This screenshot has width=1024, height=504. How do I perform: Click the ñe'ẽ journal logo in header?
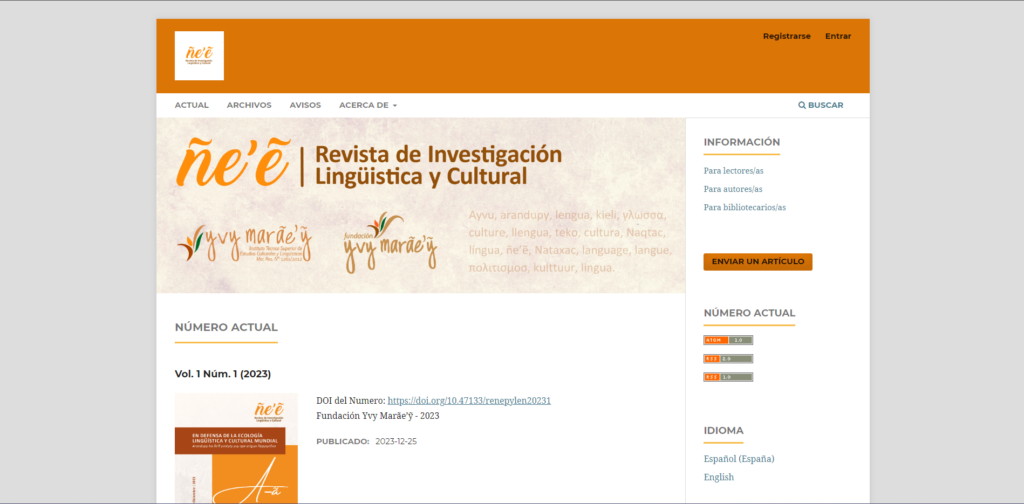tap(199, 56)
